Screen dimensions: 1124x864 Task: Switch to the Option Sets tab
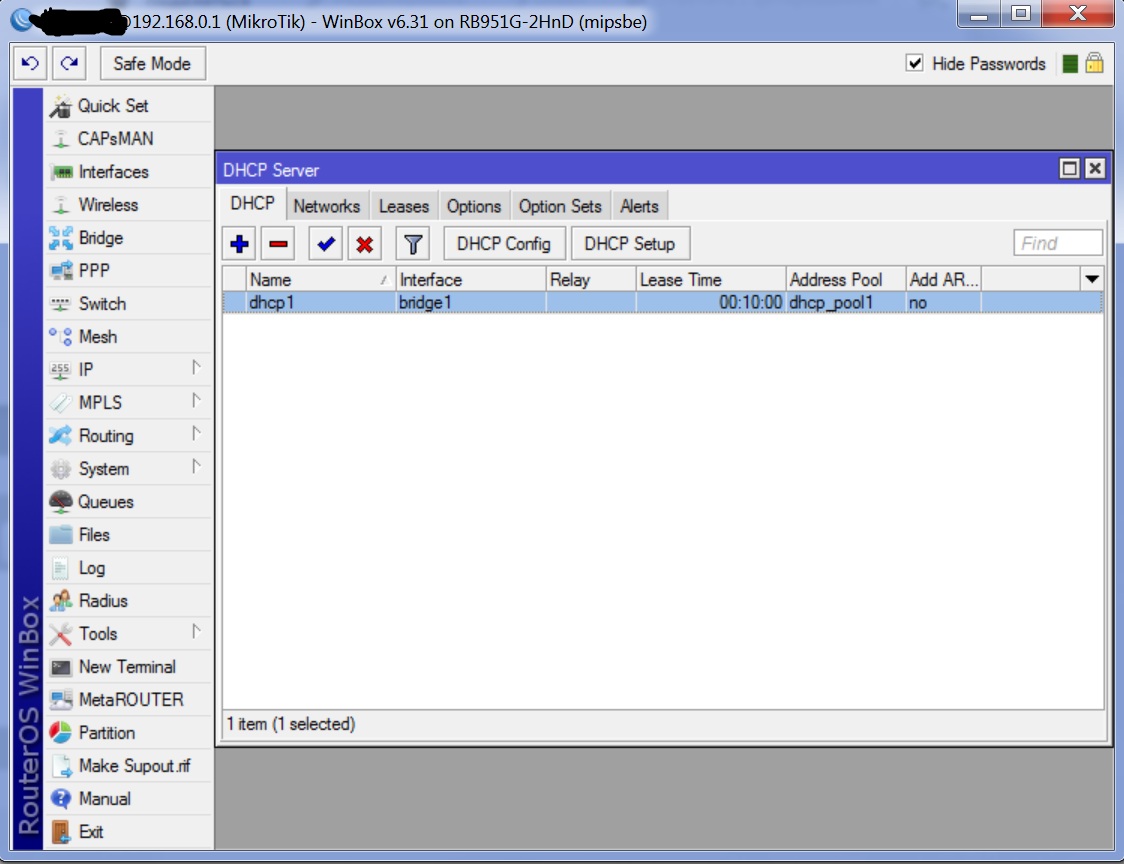tap(560, 206)
